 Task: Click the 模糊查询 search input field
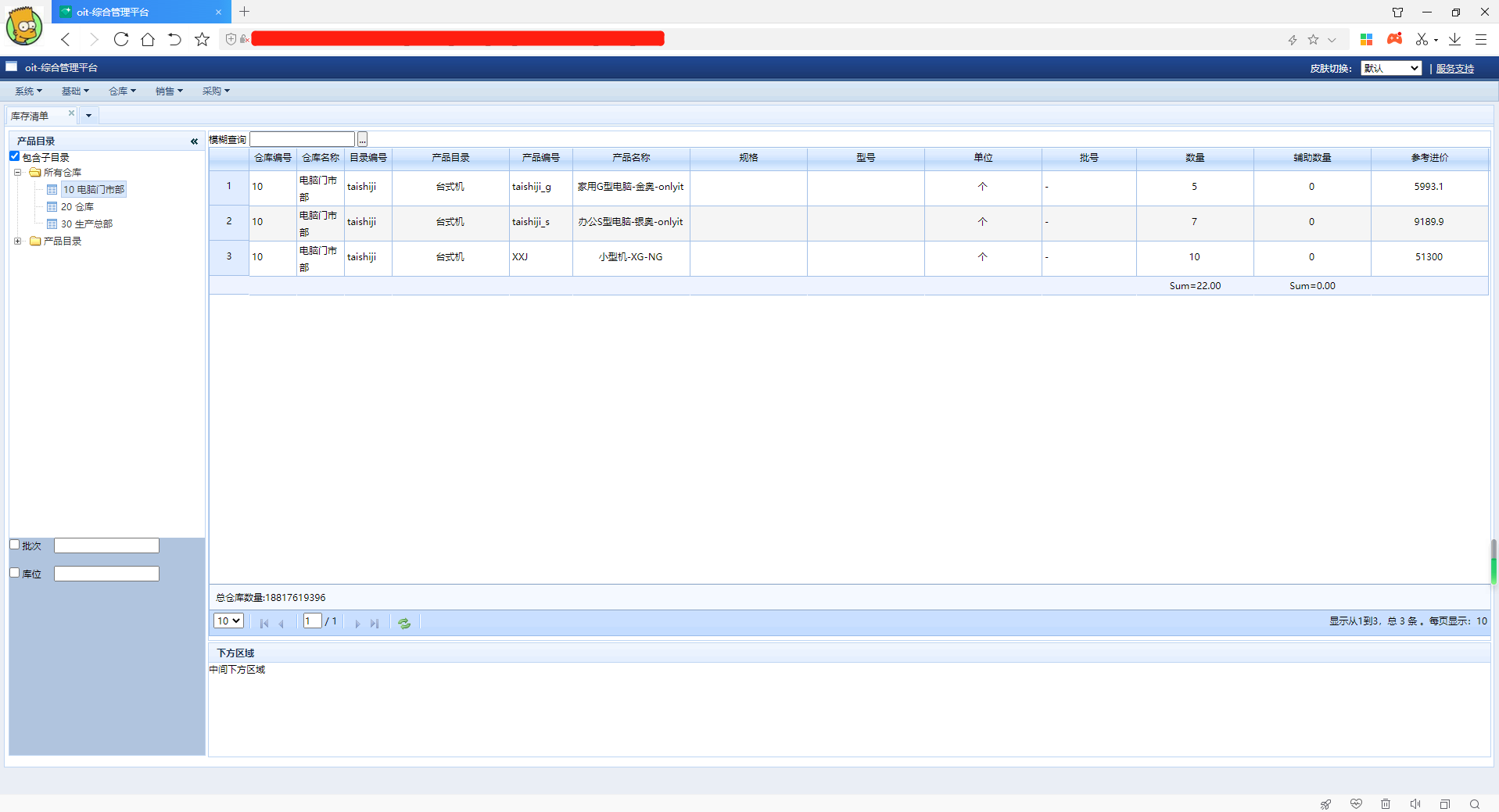[302, 140]
